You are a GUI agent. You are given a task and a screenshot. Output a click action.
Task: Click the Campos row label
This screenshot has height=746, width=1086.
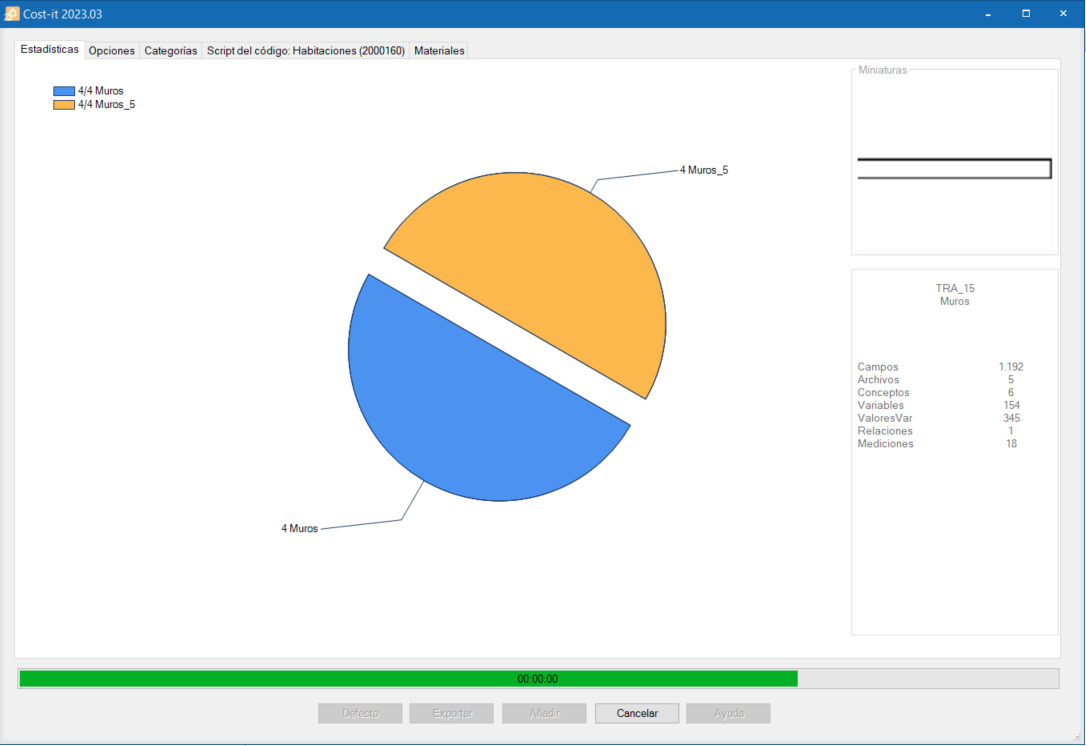[x=878, y=366]
